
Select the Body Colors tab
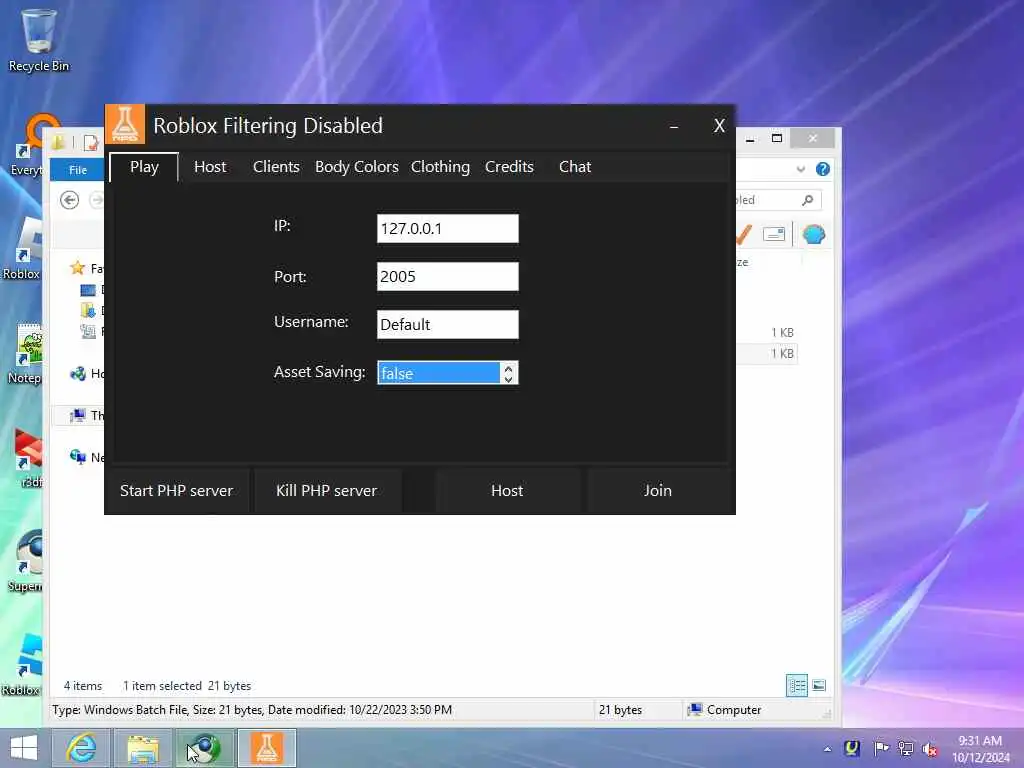(x=357, y=167)
